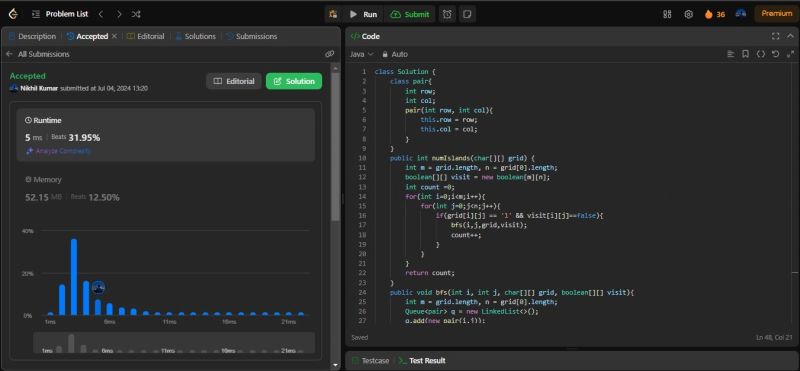Click the runtime chart mini range selector
The height and width of the screenshot is (371, 800).
click(x=174, y=342)
